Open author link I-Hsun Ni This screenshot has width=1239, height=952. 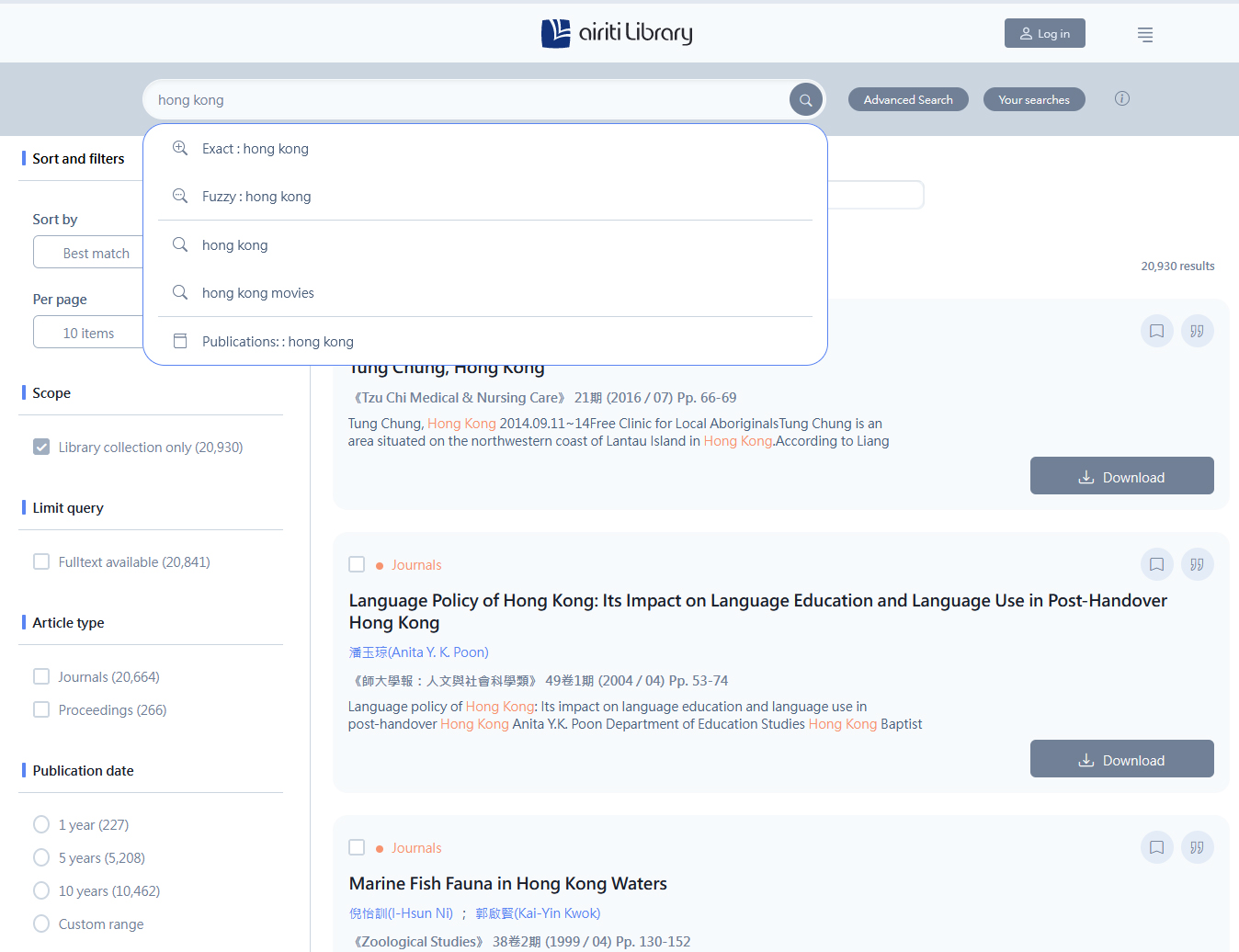[401, 913]
